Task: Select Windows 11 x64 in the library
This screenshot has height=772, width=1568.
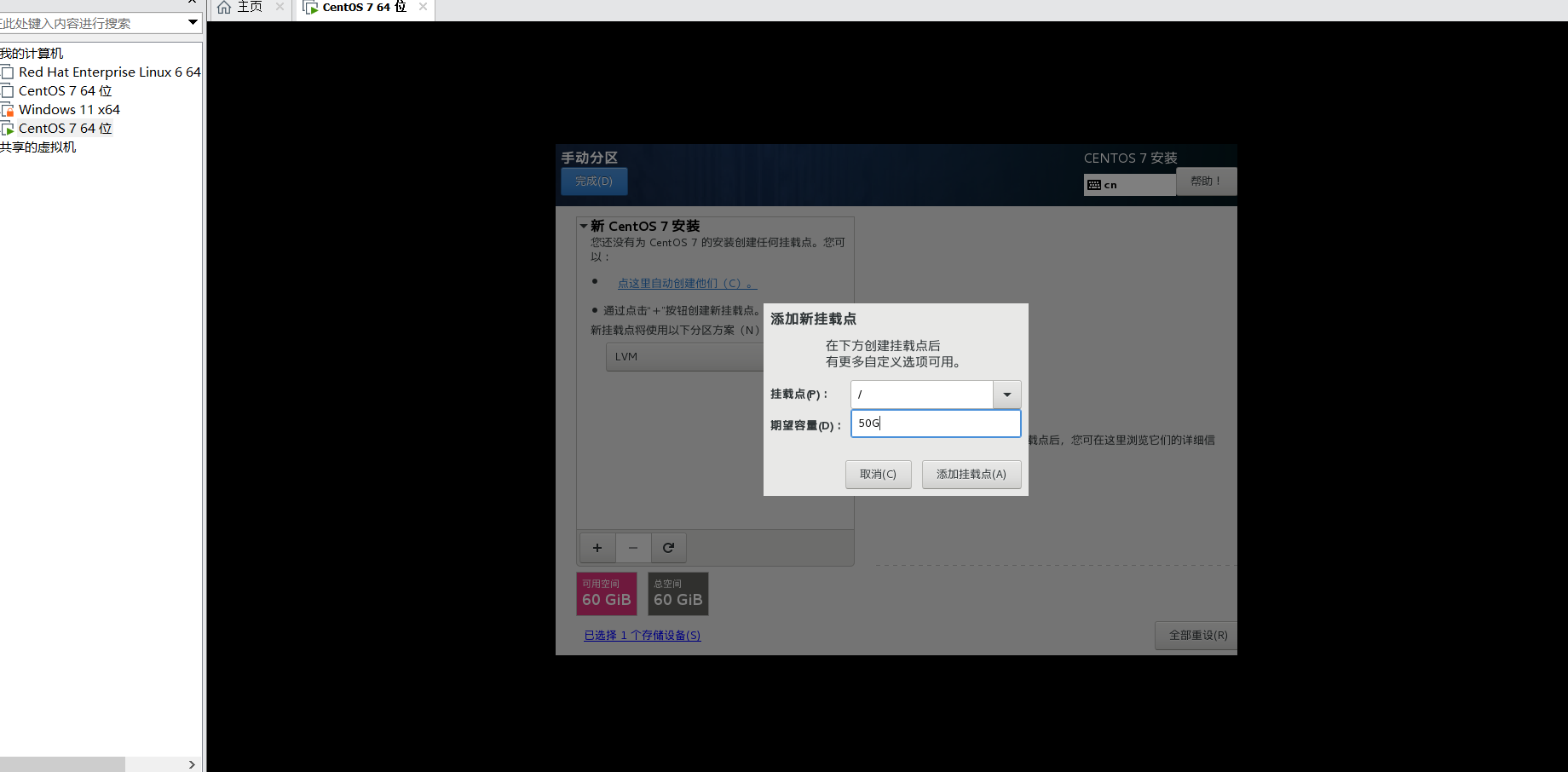Action: pos(69,110)
